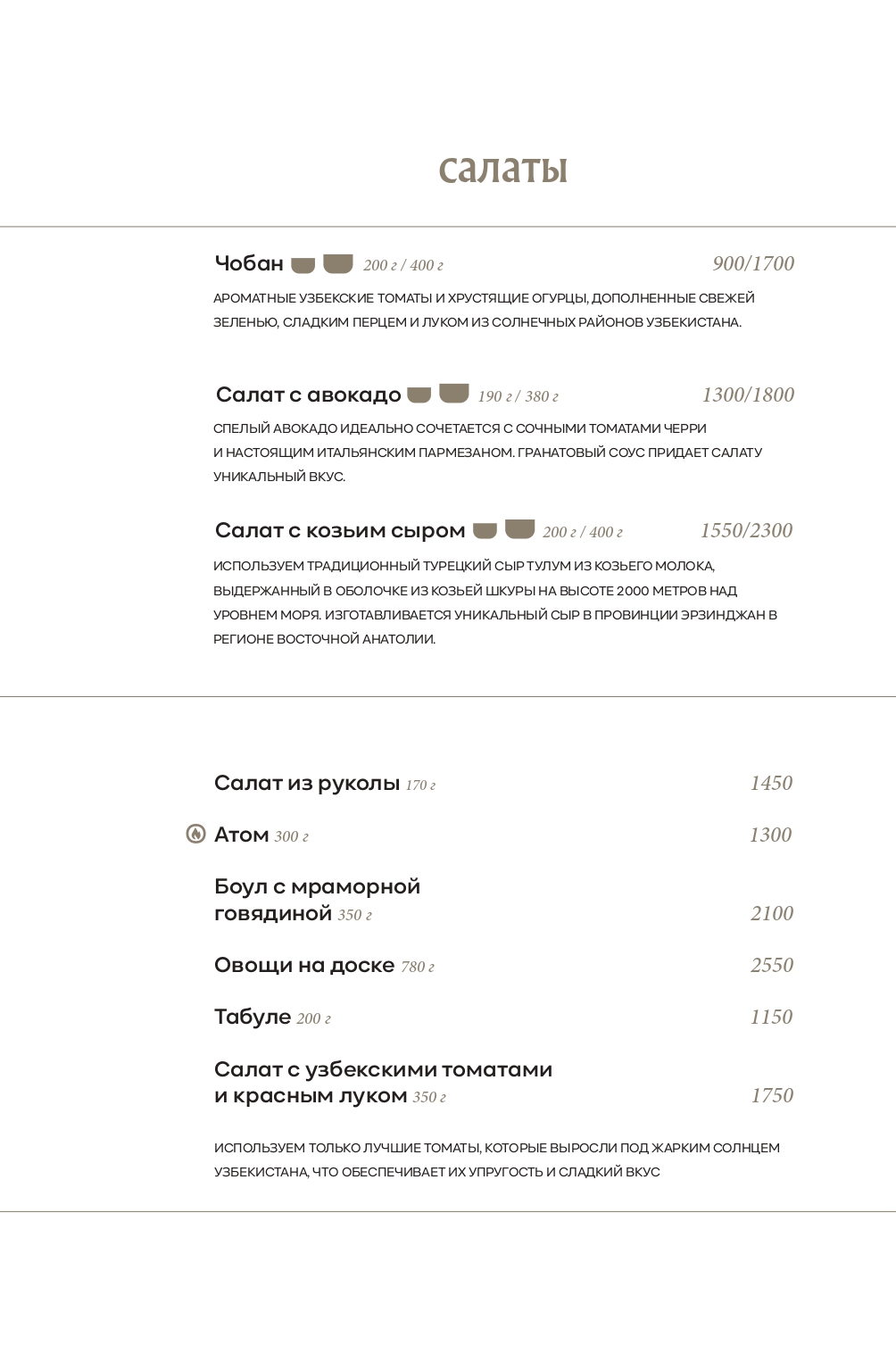
Task: Select the Салат с авокадо title
Action: coord(309,395)
